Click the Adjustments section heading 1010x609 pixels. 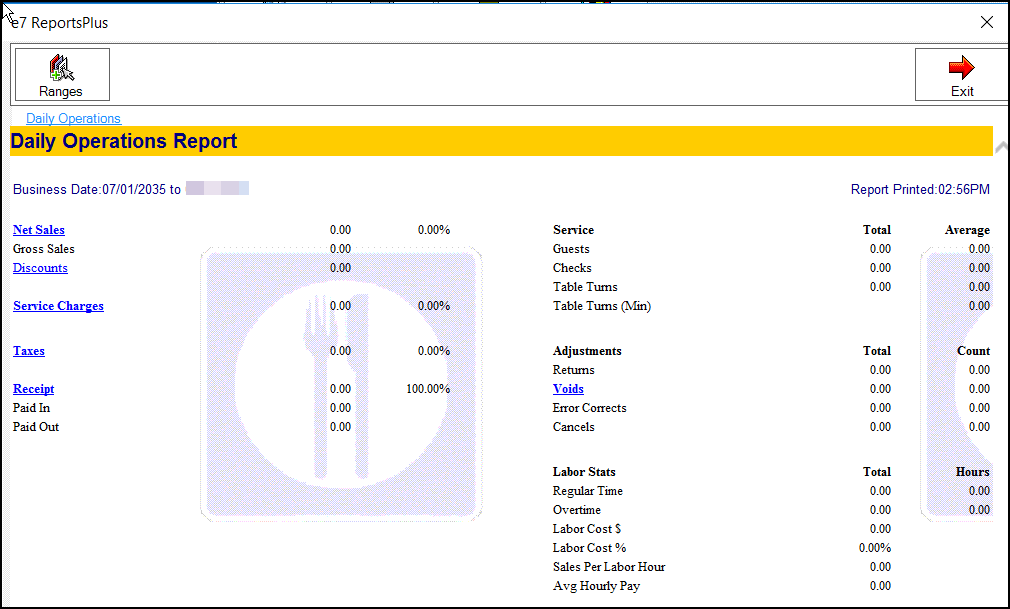coord(587,351)
